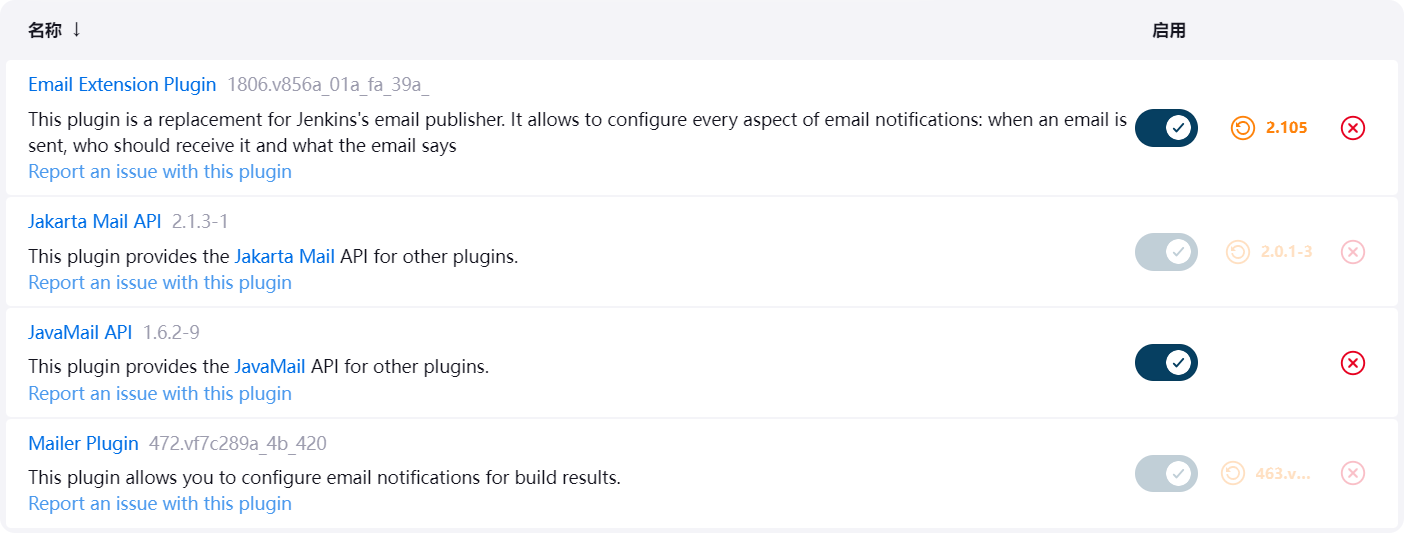Open the Jakarta Mail API plugin page
Screen dimensions: 1404x533
pos(94,221)
